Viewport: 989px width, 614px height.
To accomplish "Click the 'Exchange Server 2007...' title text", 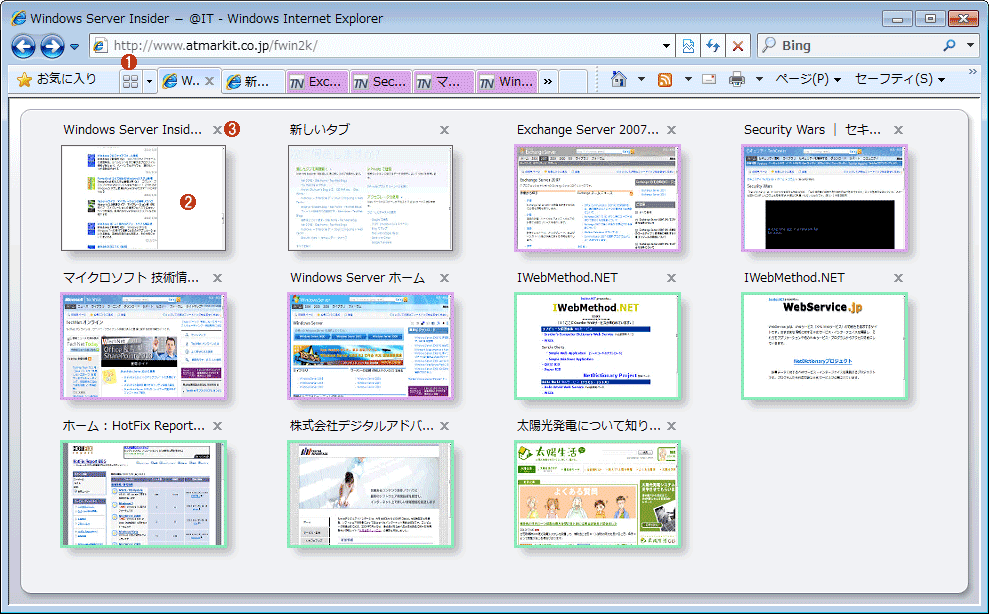I will 587,129.
